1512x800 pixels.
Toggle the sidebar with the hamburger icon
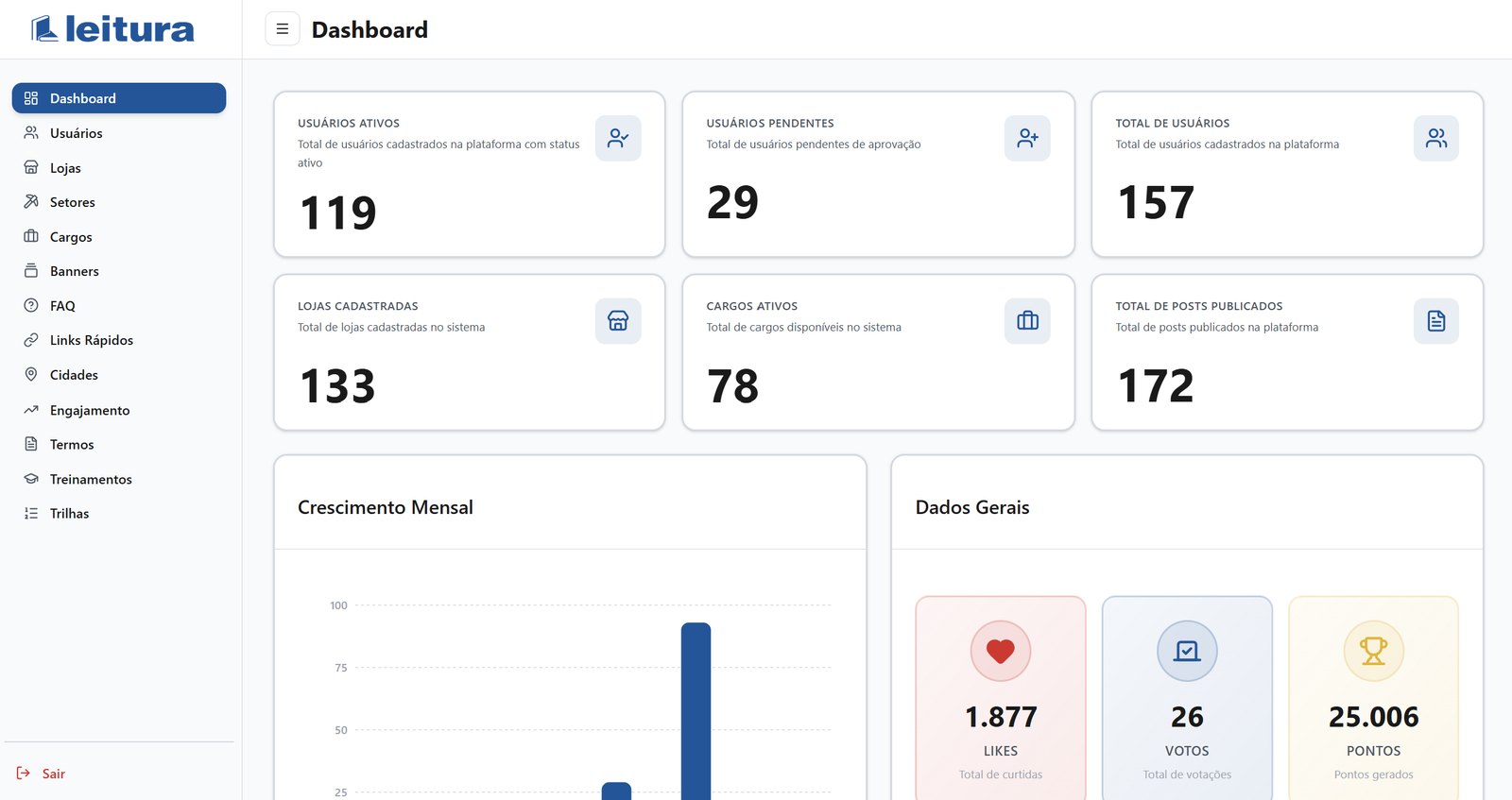point(282,29)
